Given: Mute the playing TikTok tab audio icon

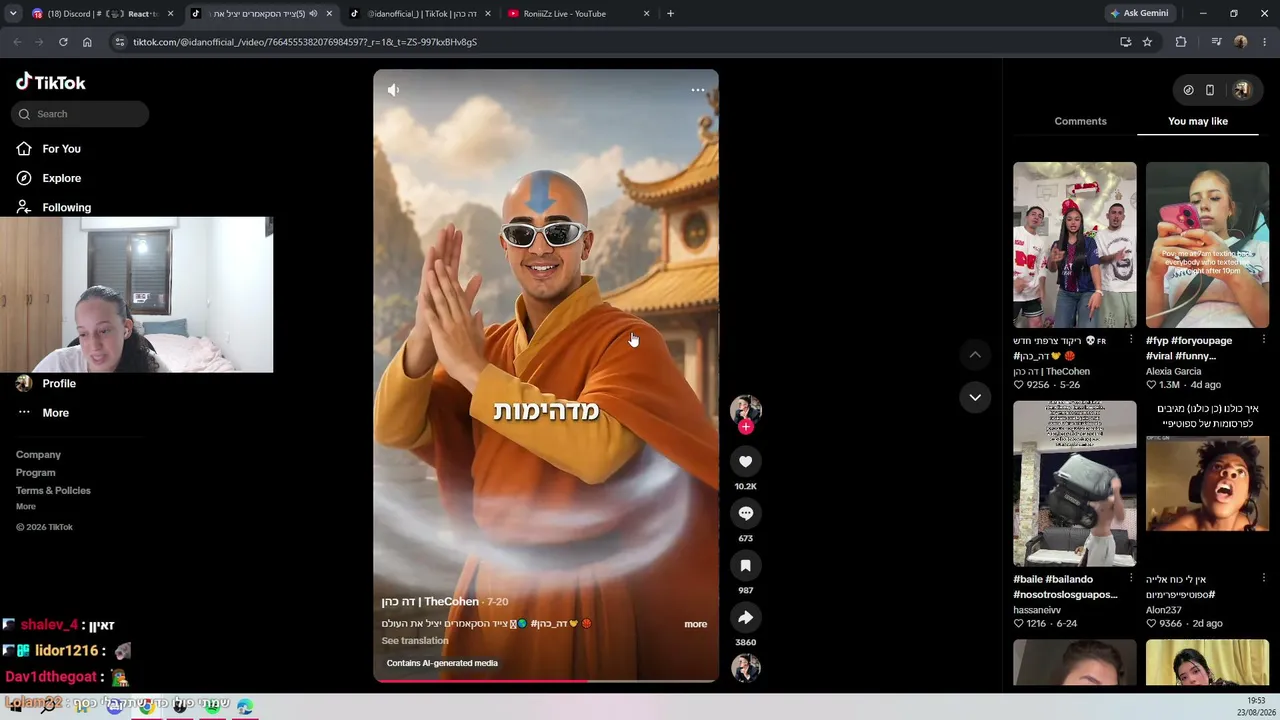Looking at the screenshot, I should (313, 14).
